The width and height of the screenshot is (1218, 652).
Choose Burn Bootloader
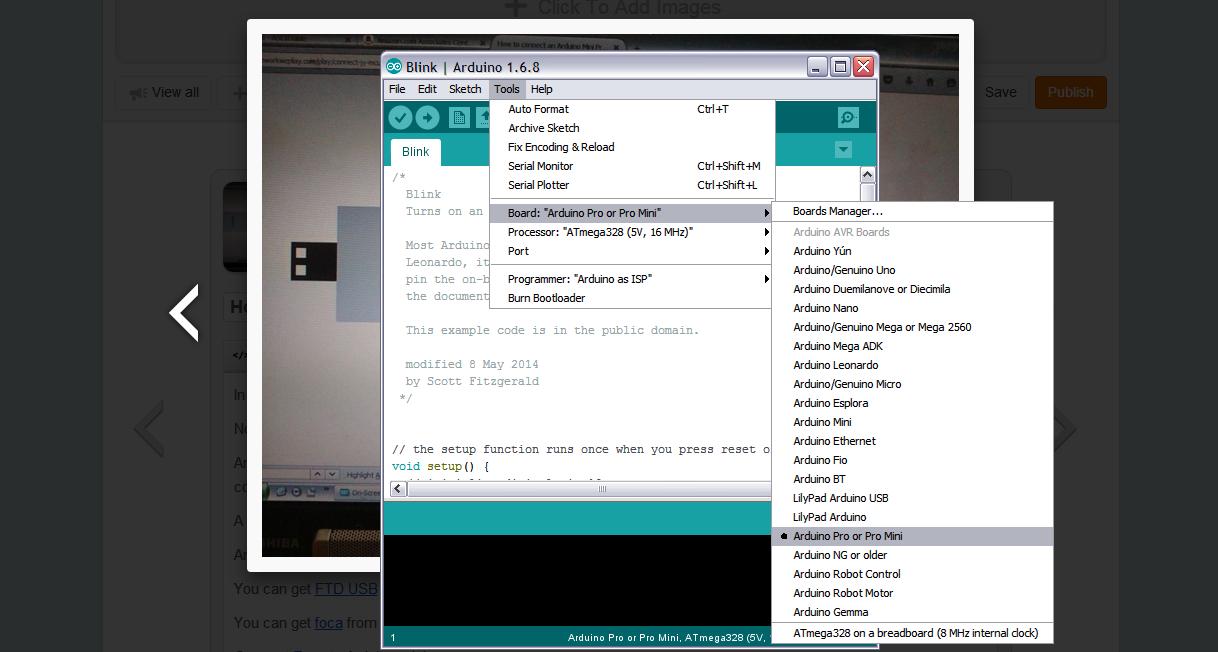pyautogui.click(x=632, y=298)
